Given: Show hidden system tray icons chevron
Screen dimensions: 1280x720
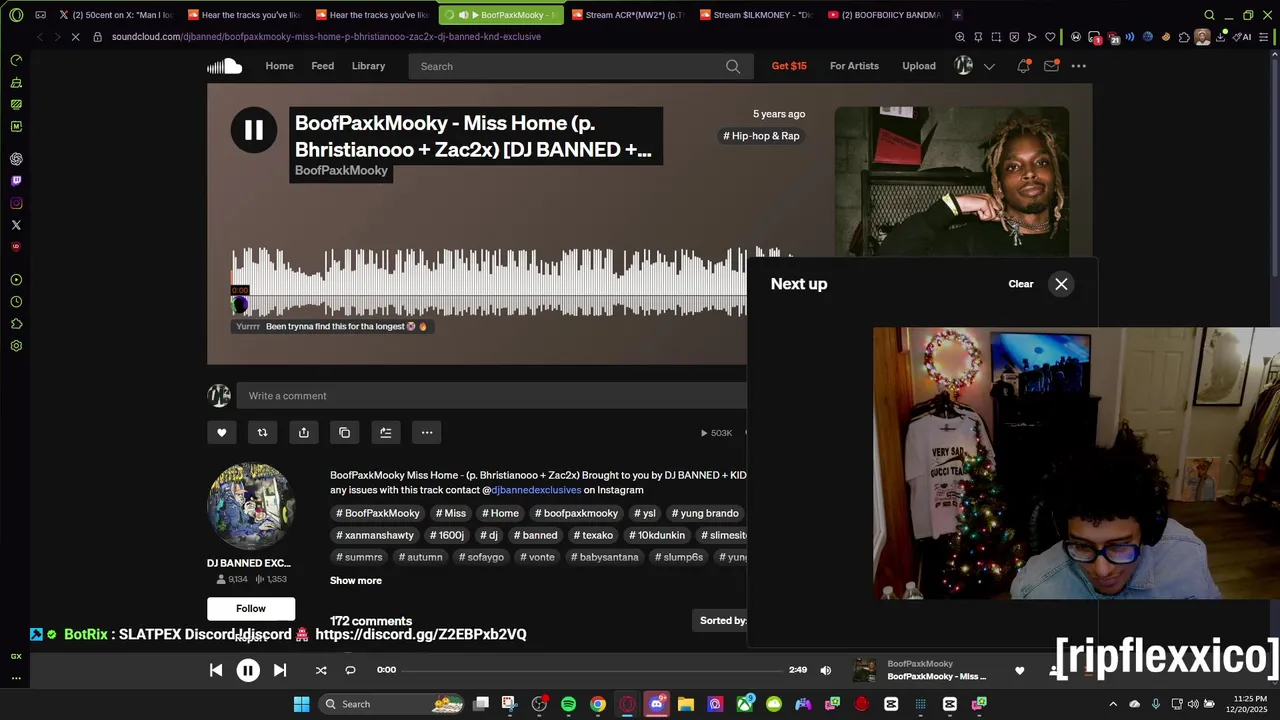Looking at the screenshot, I should [1113, 704].
